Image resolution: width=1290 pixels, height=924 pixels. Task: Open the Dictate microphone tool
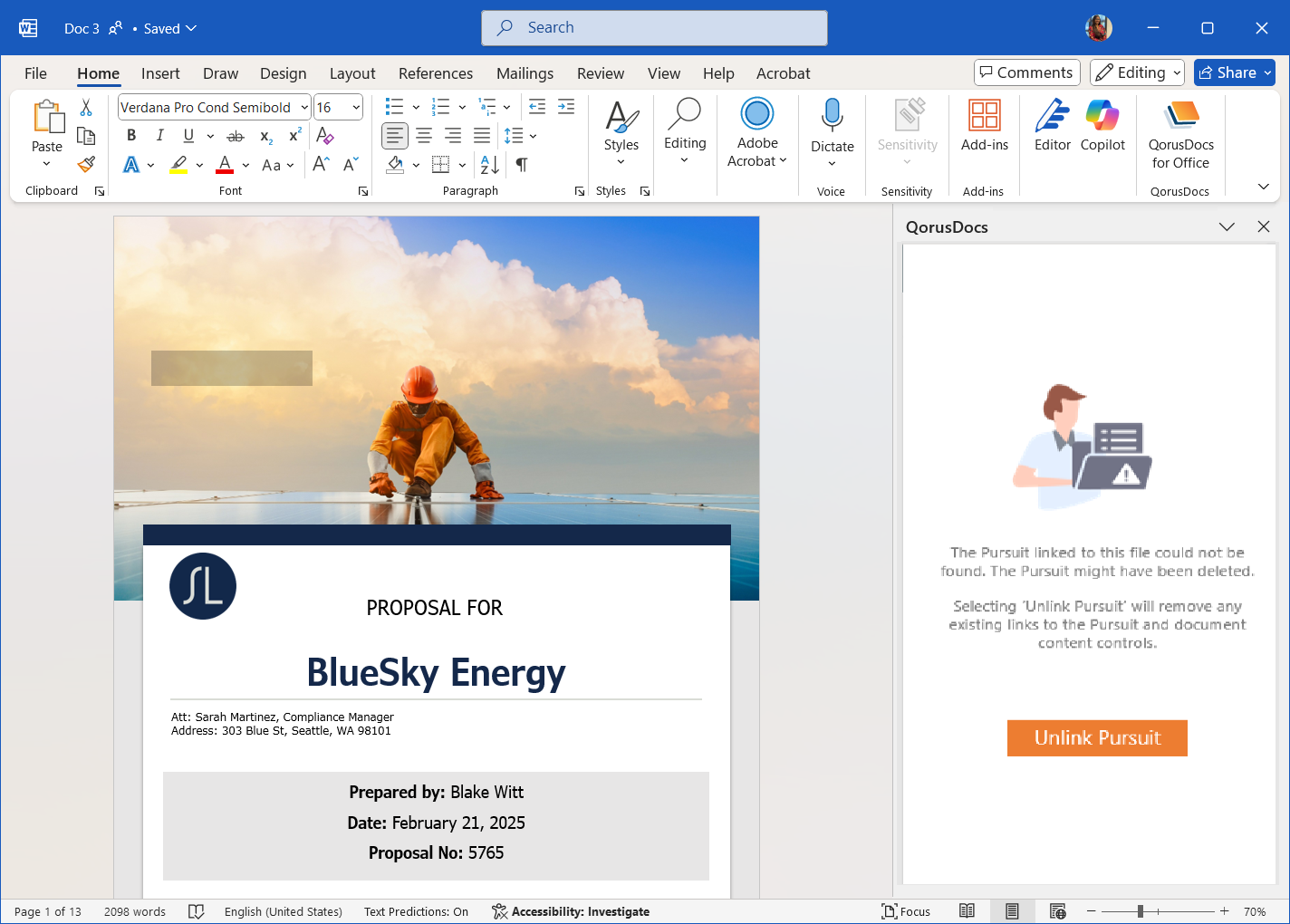[832, 127]
